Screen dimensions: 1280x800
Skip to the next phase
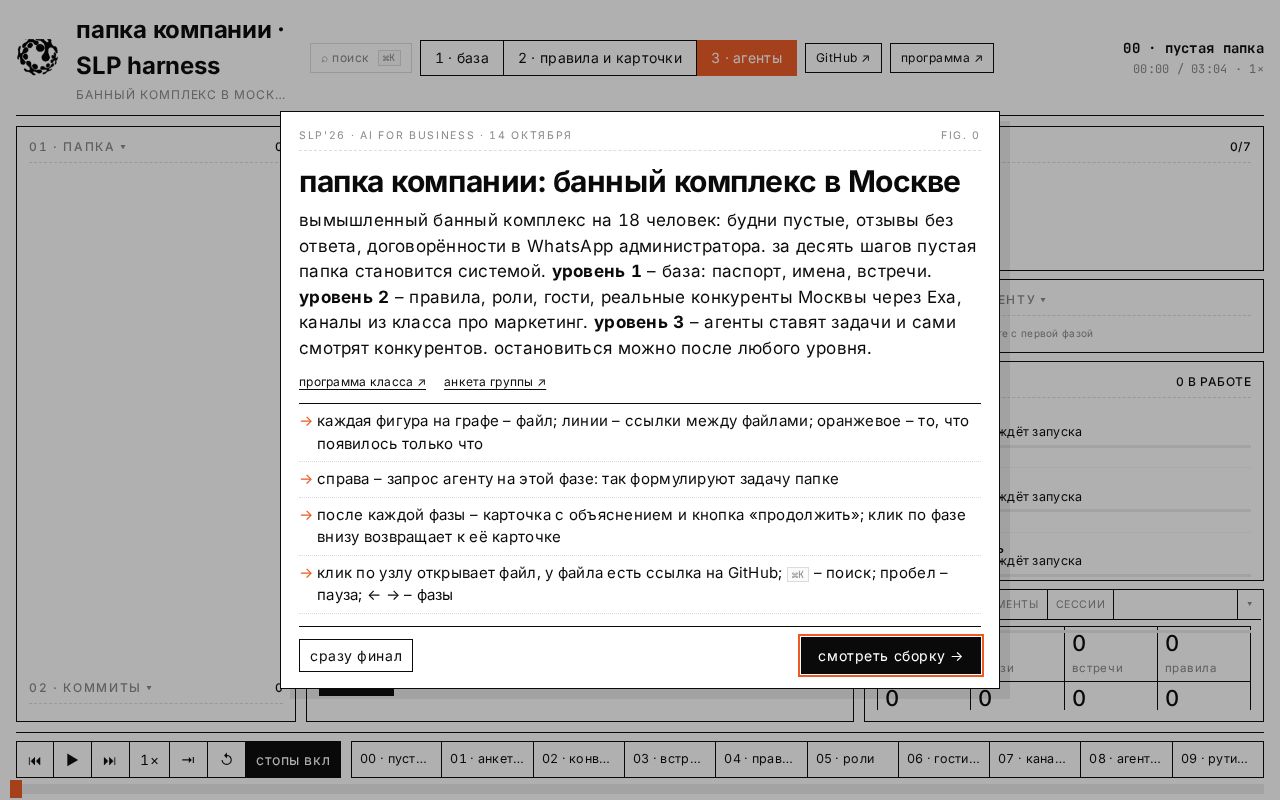pos(111,760)
